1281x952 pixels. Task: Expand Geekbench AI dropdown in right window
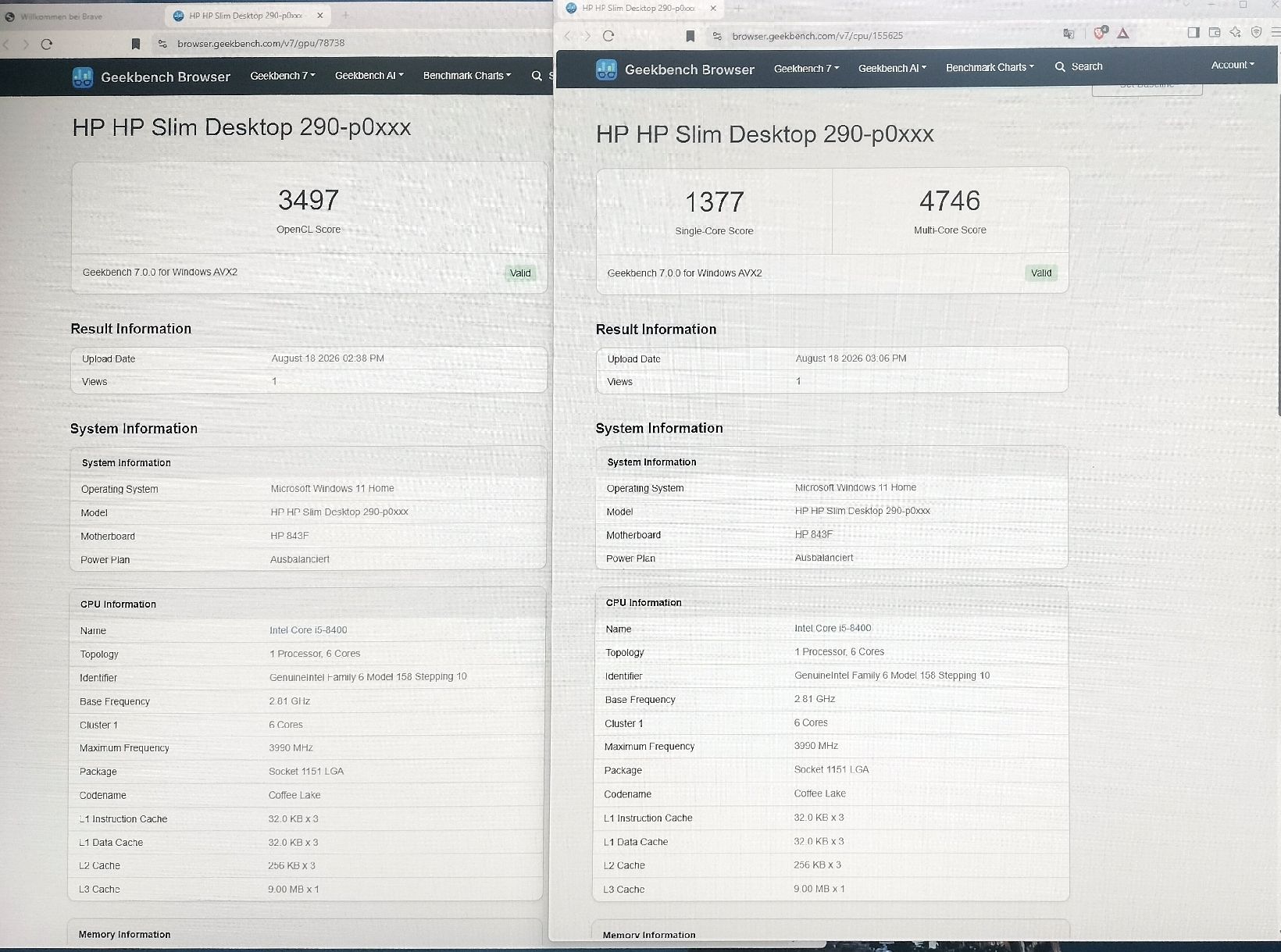[893, 68]
